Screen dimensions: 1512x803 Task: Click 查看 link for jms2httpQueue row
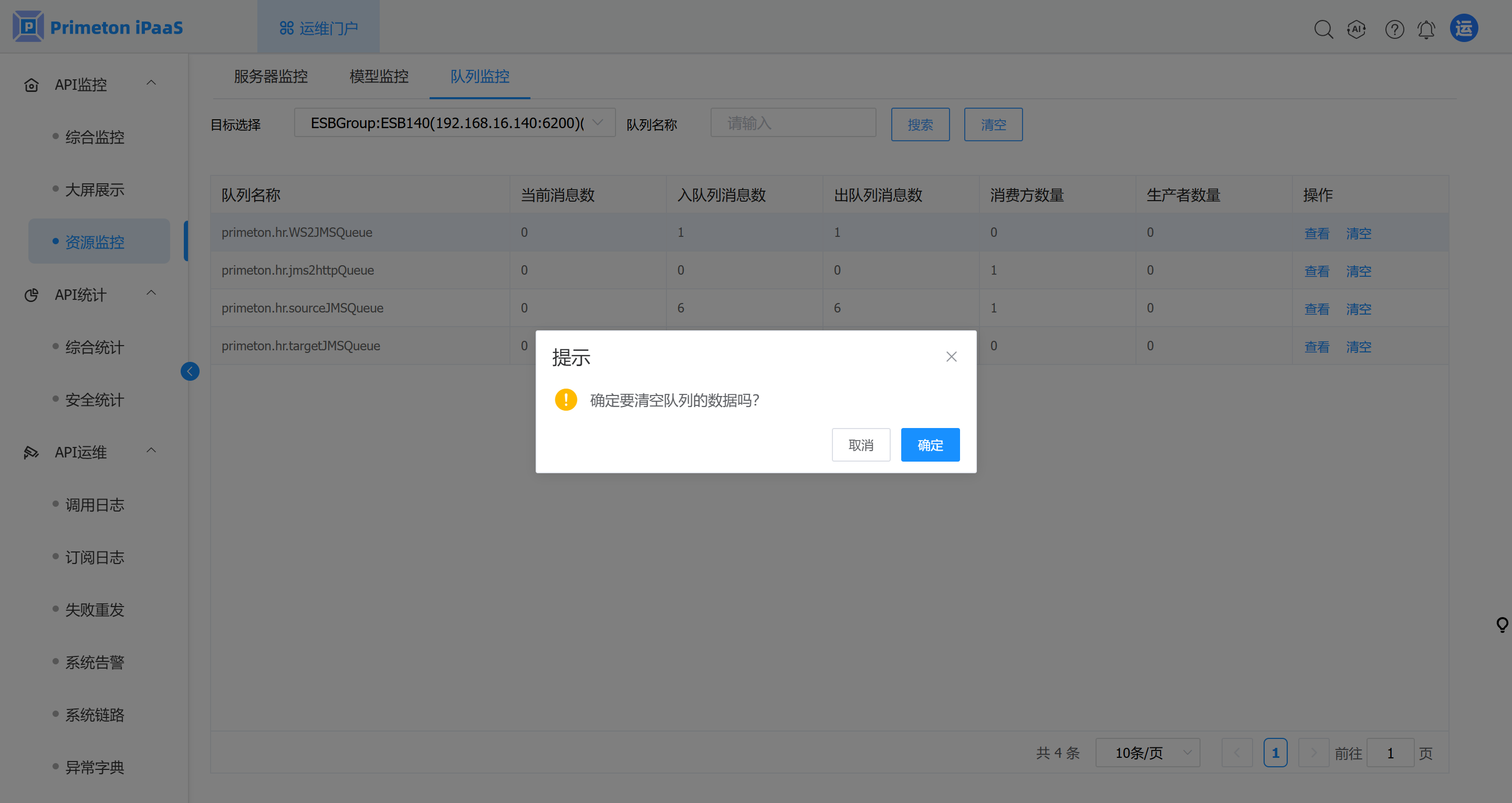click(x=1316, y=270)
